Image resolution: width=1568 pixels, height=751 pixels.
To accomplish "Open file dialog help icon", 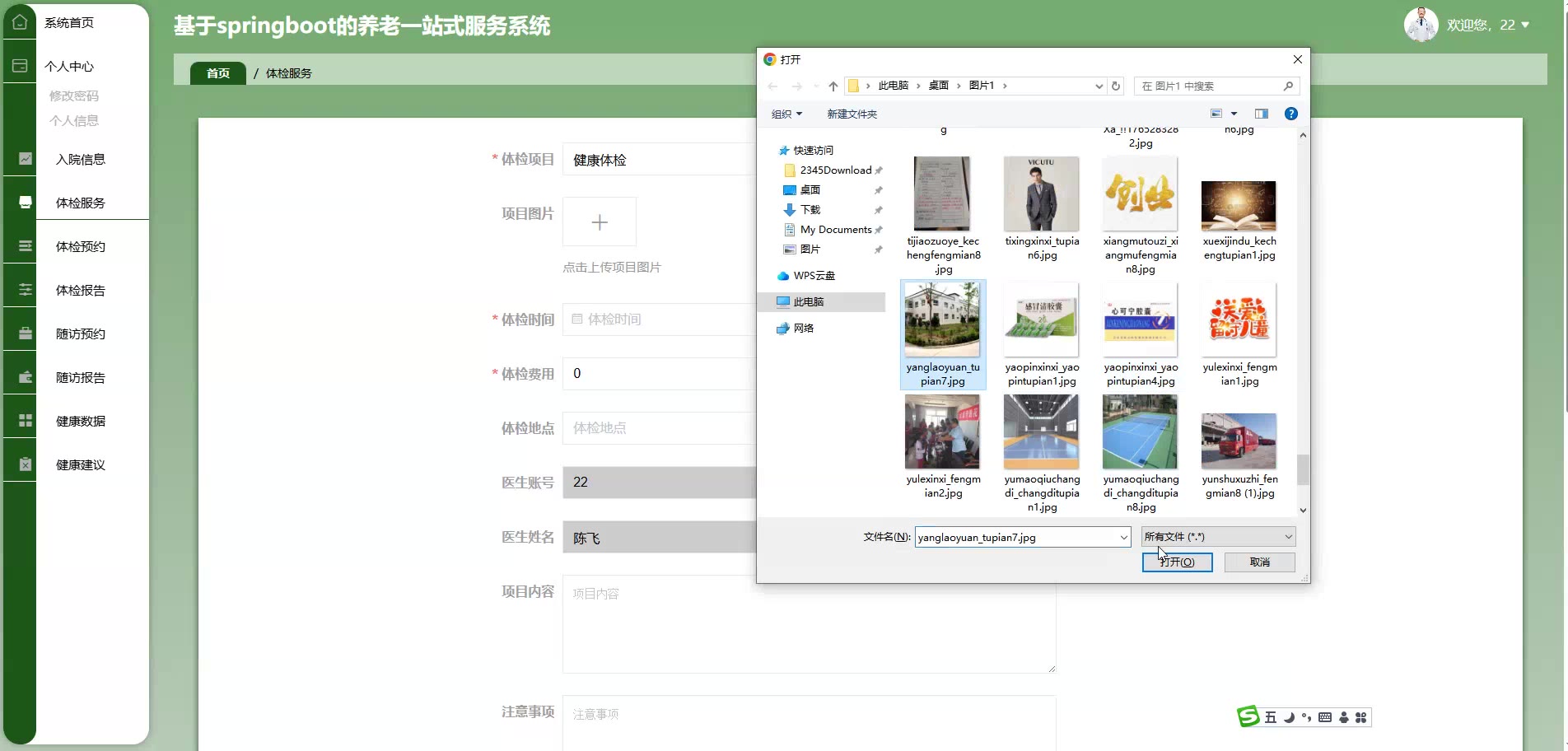I will click(x=1290, y=114).
